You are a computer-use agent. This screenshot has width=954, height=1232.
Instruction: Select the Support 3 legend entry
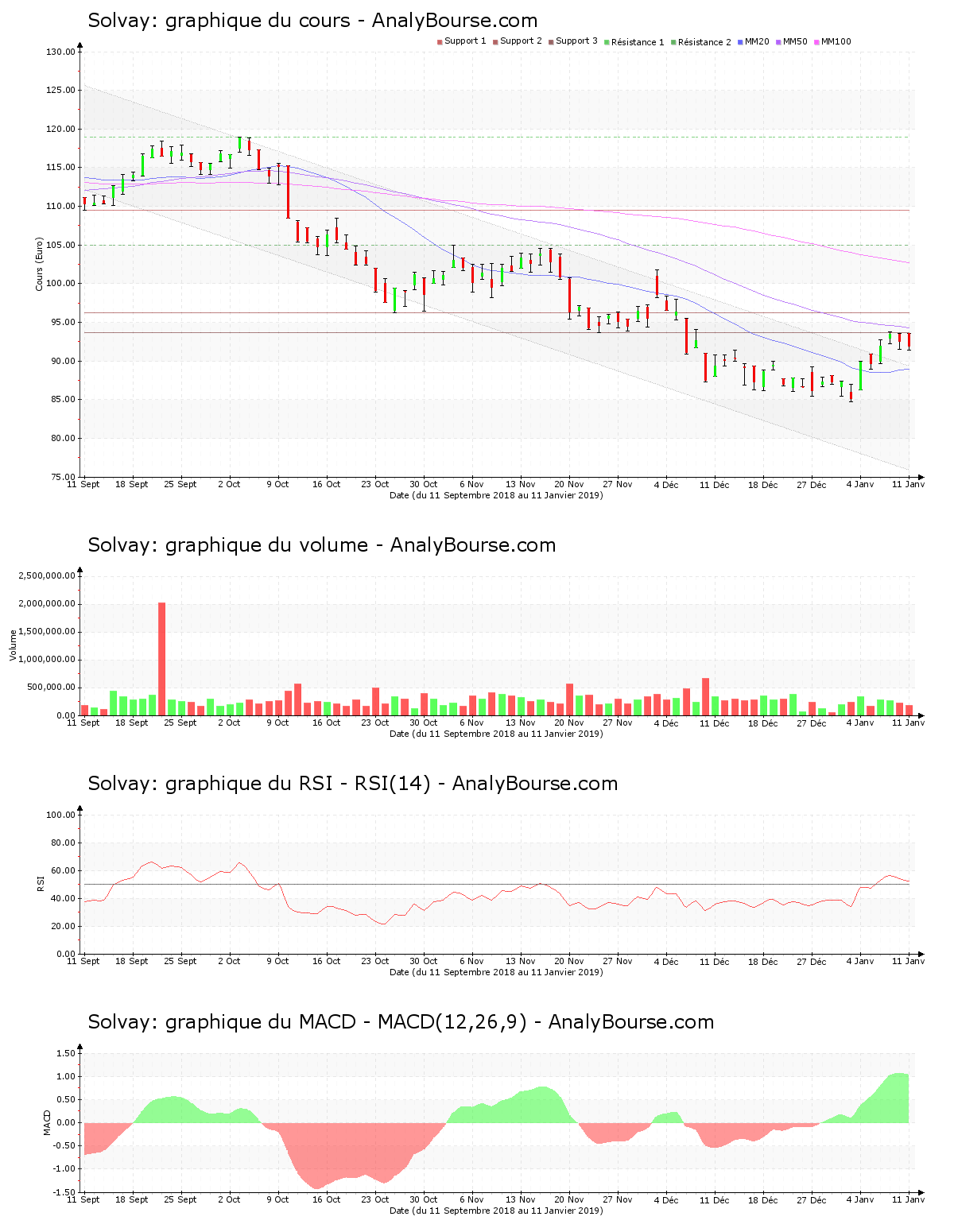click(573, 41)
